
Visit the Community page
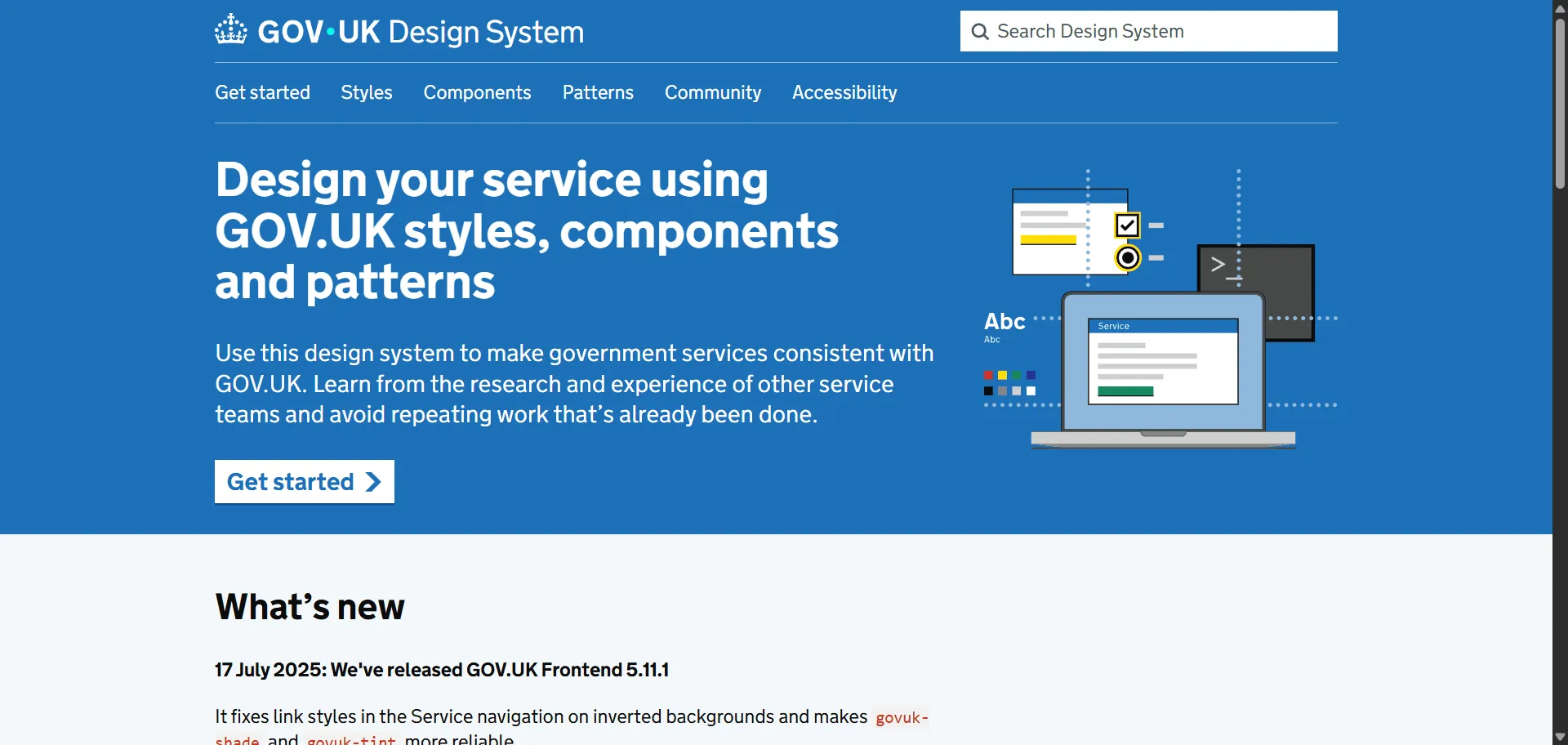point(712,93)
